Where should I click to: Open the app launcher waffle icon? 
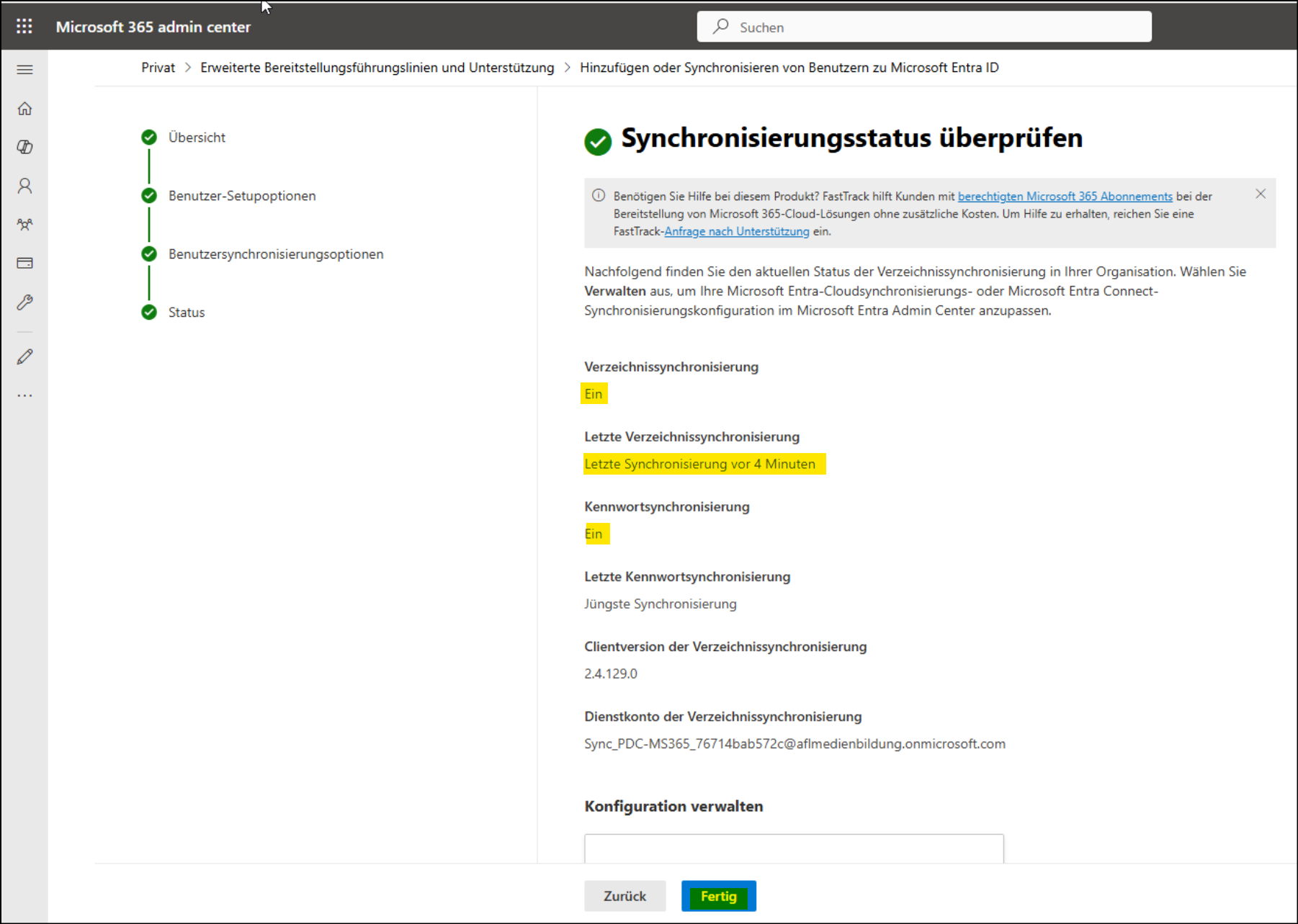[x=24, y=27]
